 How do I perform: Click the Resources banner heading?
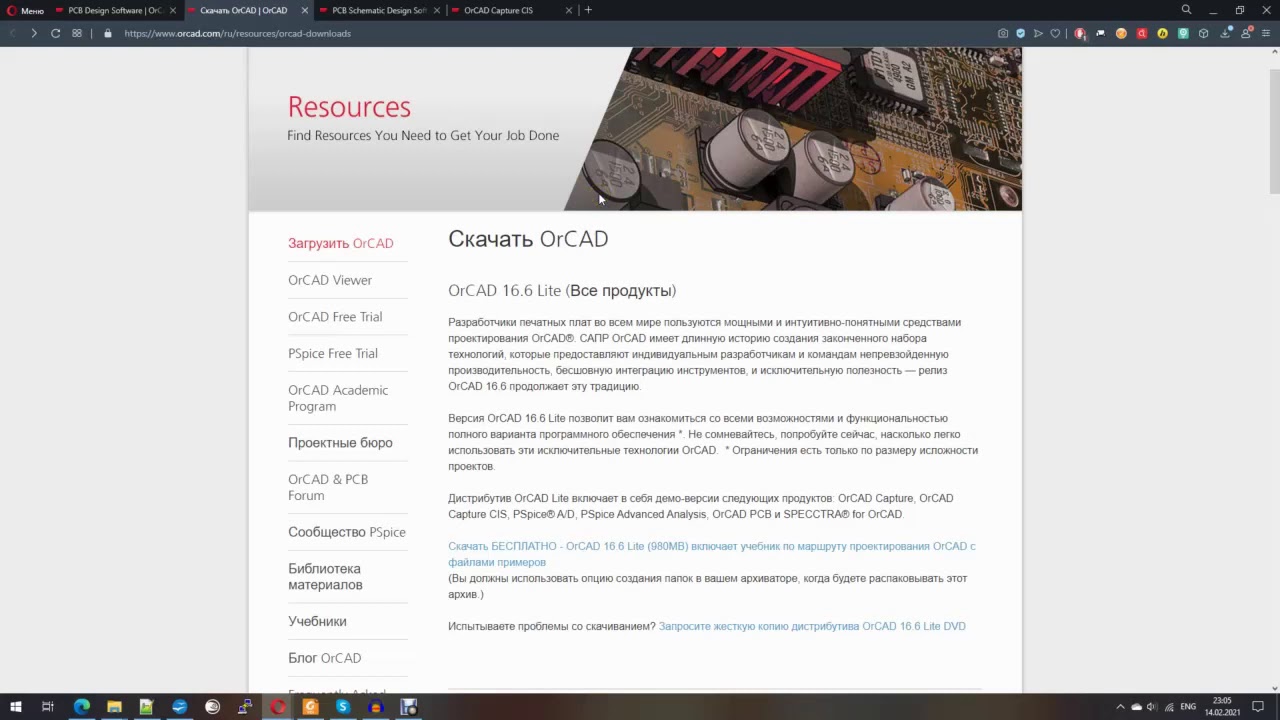[x=349, y=107]
